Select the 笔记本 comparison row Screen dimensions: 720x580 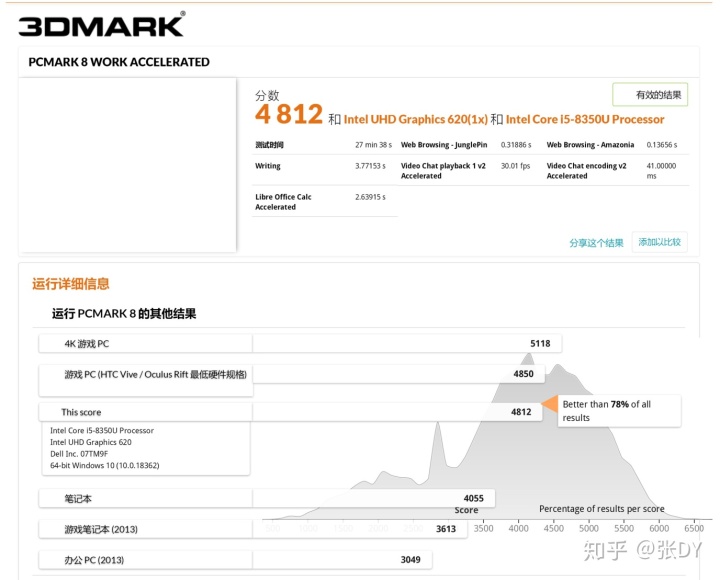[x=267, y=498]
